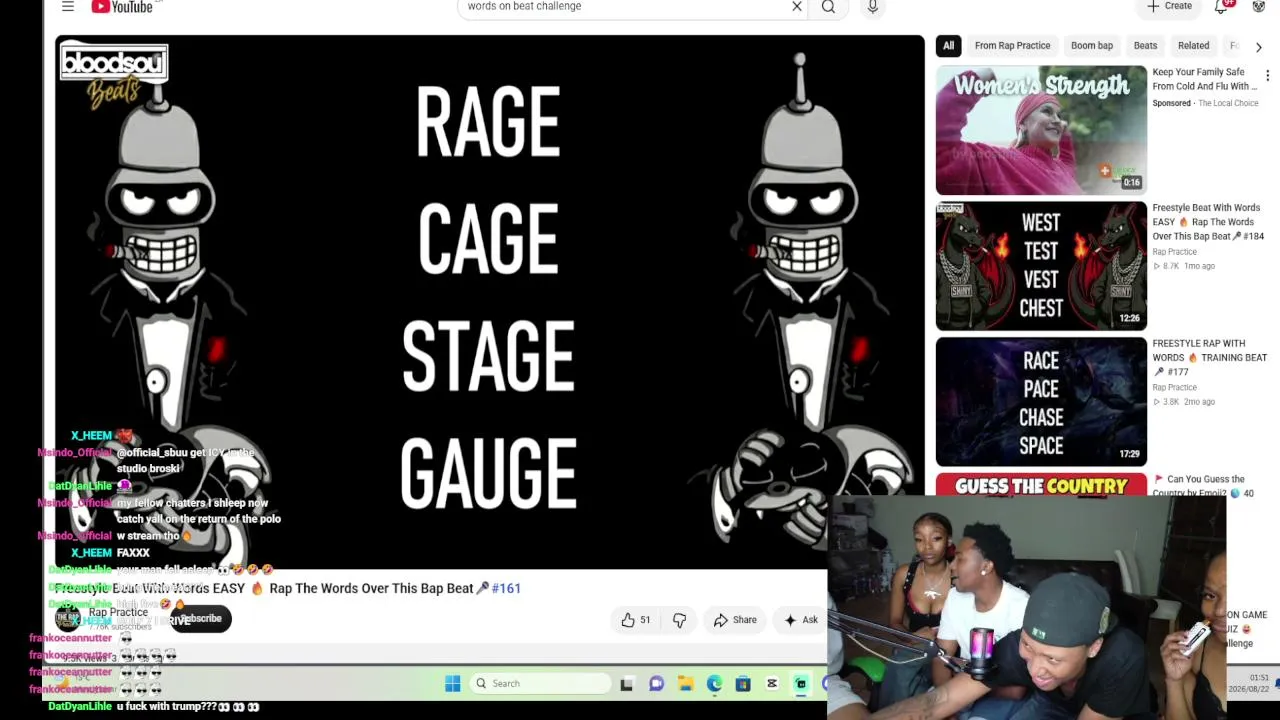Viewport: 1280px width, 720px height.
Task: Start voice search with the microphone
Action: 873,7
